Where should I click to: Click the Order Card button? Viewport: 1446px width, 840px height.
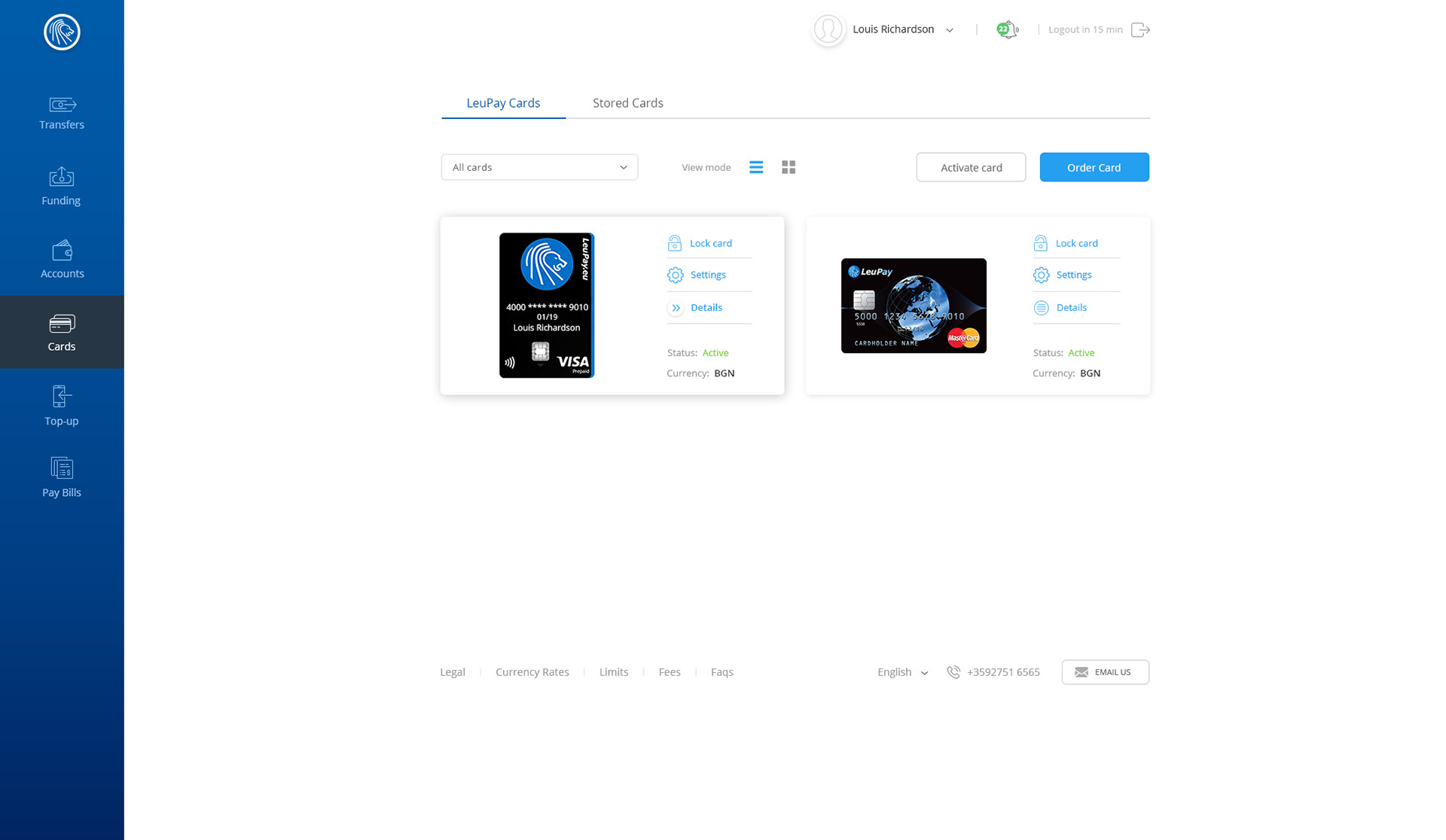1094,167
